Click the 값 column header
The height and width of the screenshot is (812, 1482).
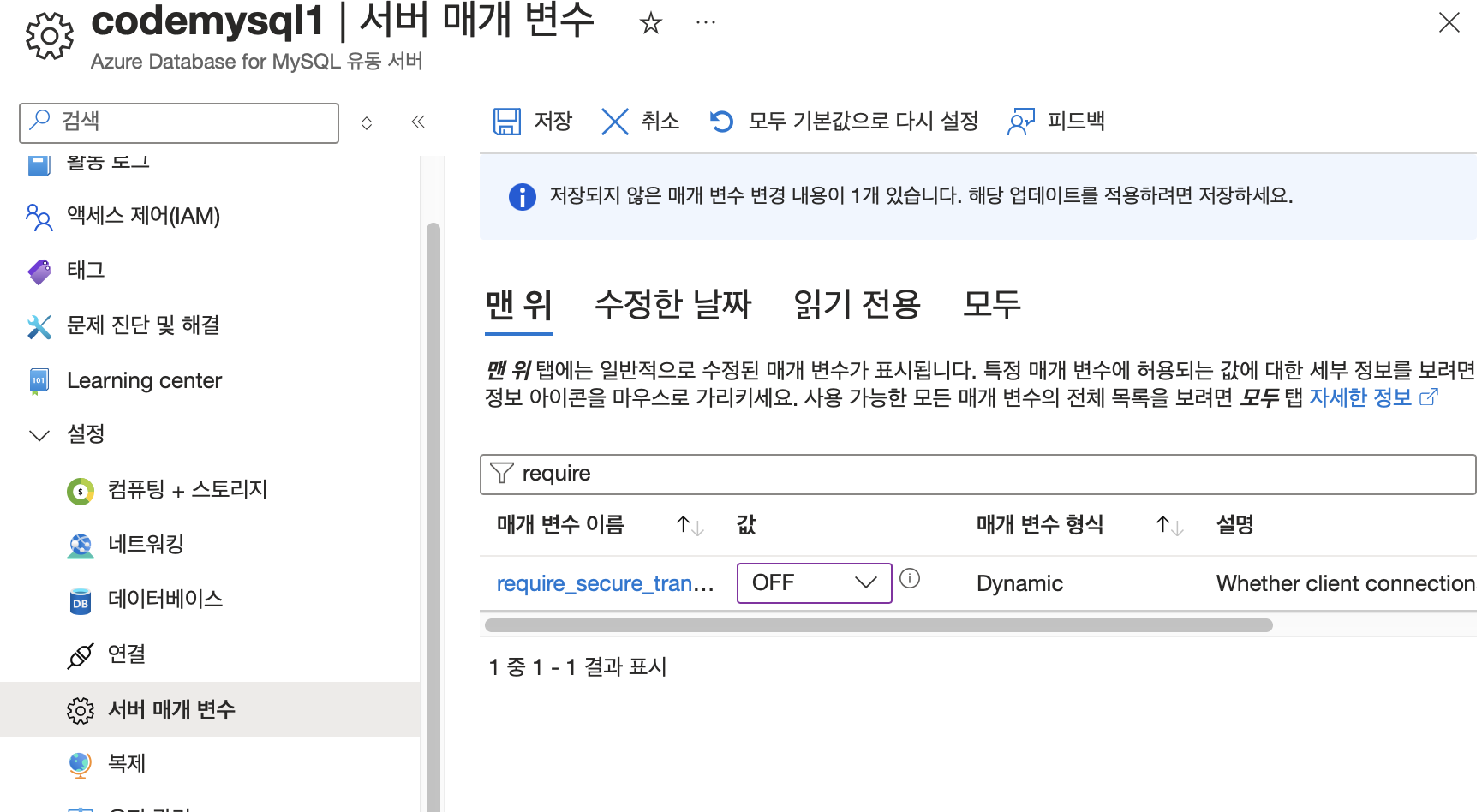pyautogui.click(x=746, y=525)
